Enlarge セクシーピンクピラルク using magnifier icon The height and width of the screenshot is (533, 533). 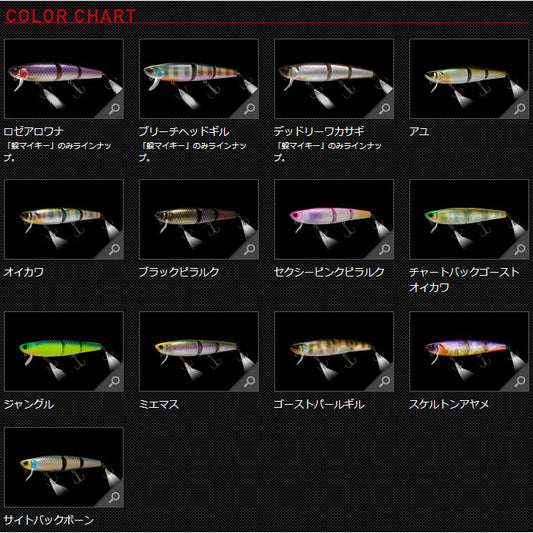385,250
